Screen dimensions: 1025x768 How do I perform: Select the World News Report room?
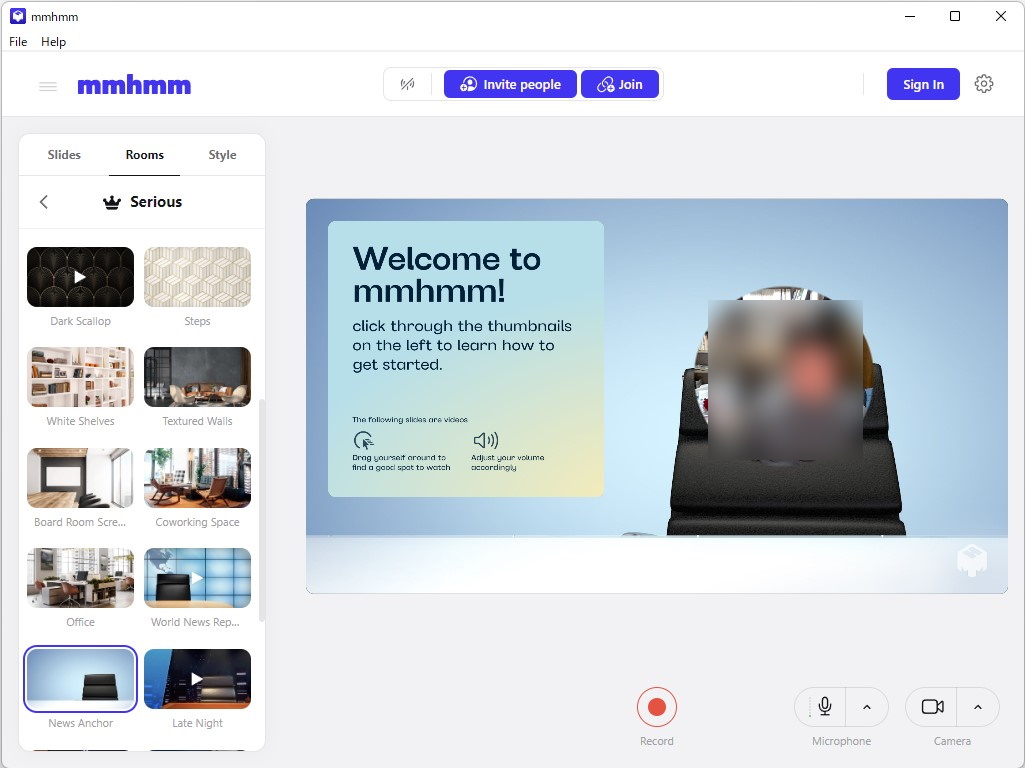tap(197, 578)
